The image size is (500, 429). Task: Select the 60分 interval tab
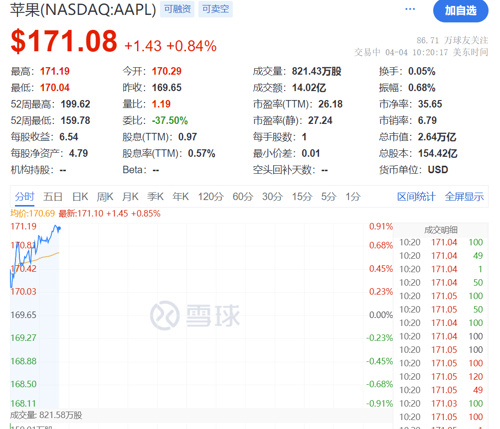243,197
